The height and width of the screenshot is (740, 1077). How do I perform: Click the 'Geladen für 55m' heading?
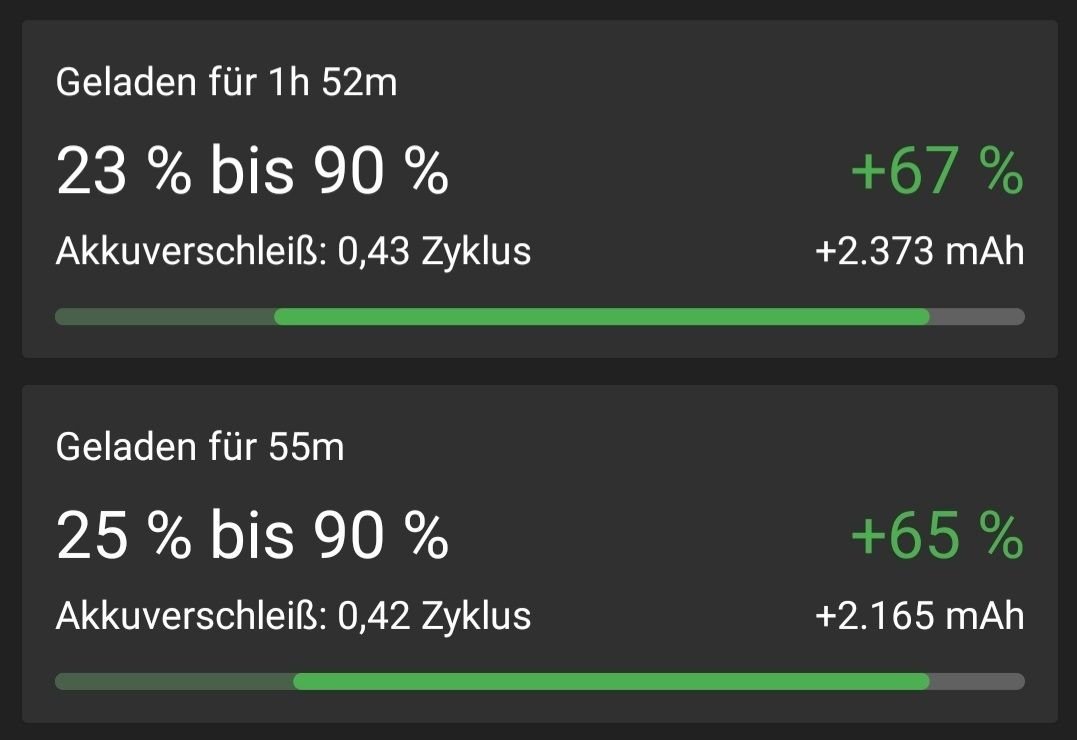pyautogui.click(x=200, y=447)
